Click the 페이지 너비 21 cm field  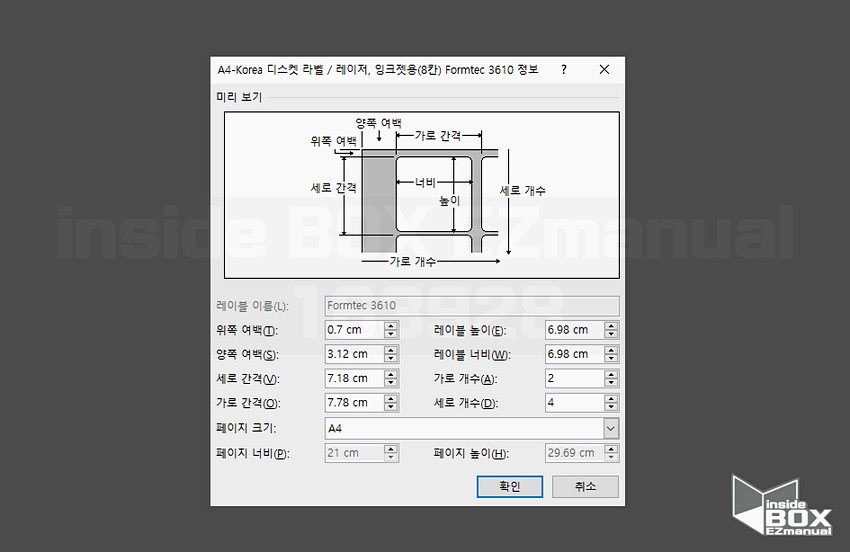tap(355, 453)
